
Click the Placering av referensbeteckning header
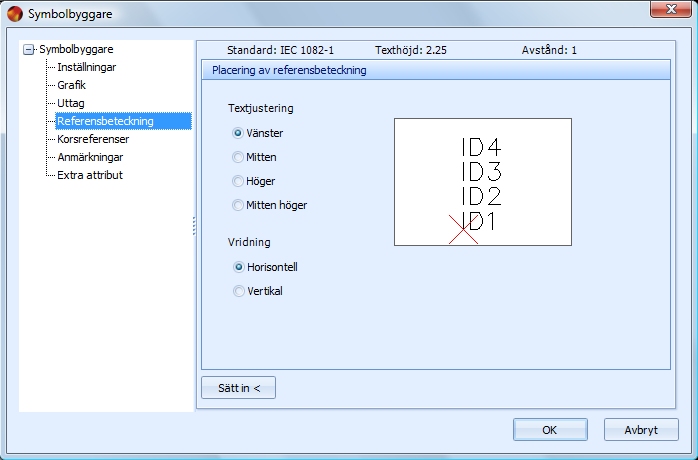click(436, 70)
